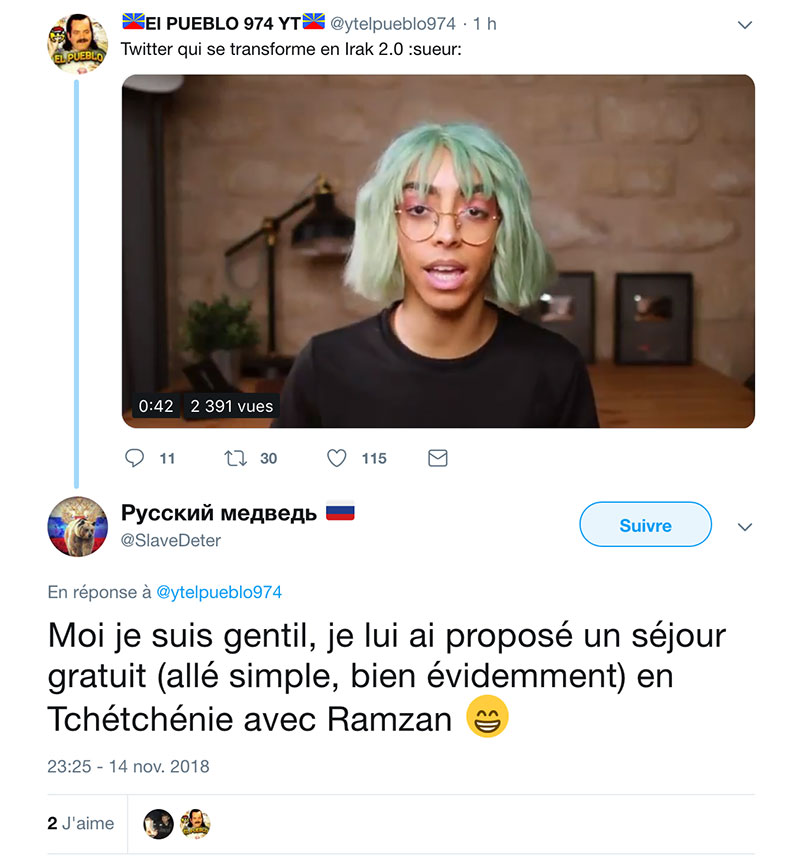Click the reply speech bubble icon
This screenshot has width=800, height=864.
(x=134, y=458)
